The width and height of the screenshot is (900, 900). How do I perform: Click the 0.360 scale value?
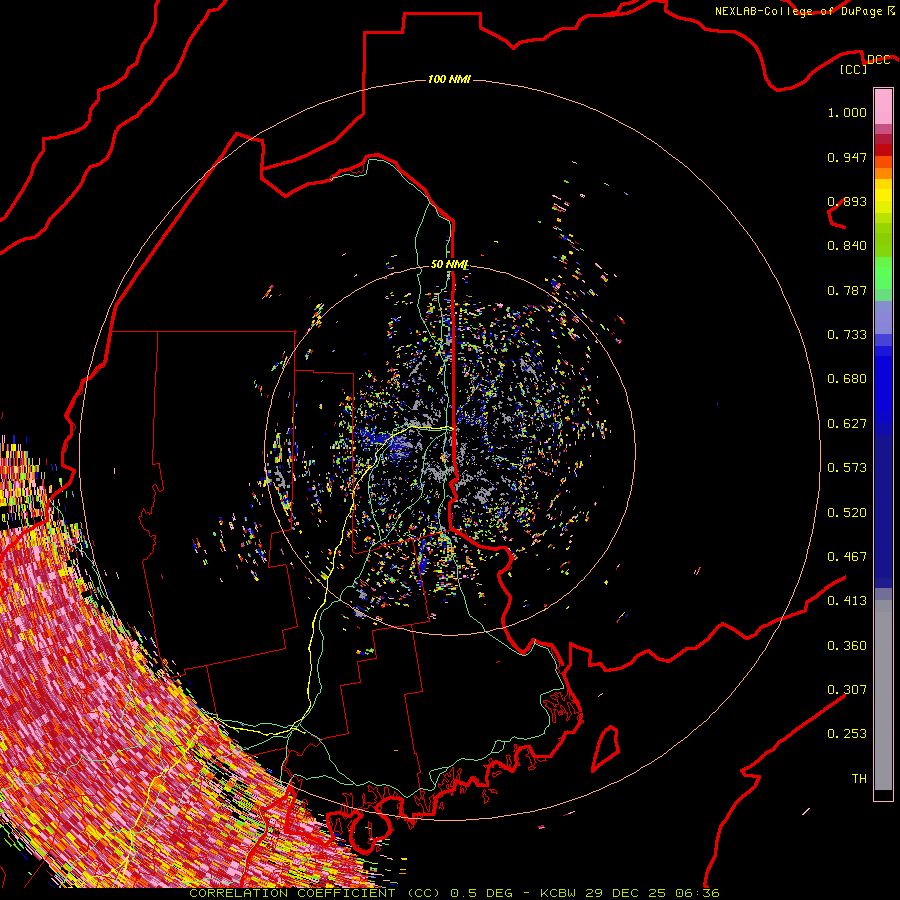point(847,646)
